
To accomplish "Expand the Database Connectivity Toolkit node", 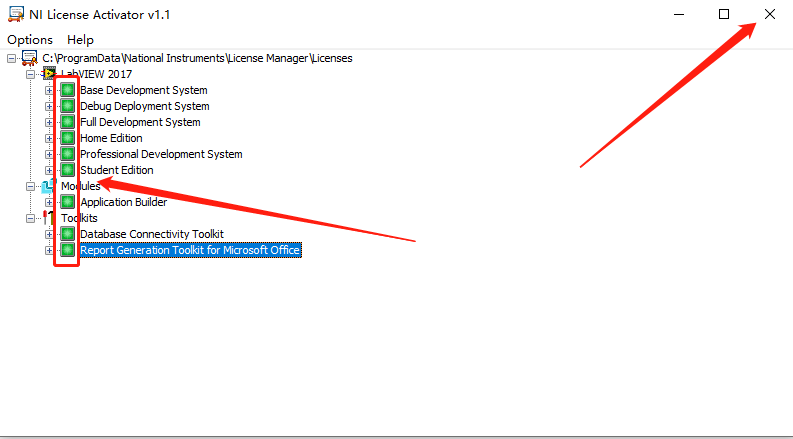I will tap(49, 234).
